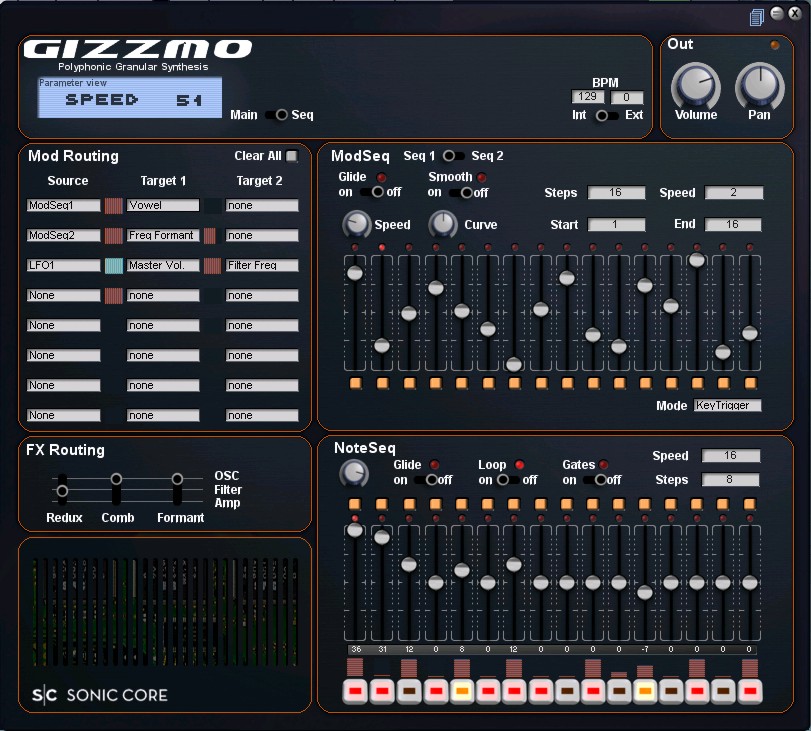Toggle the ModSeq Glide on/off switch
The image size is (811, 731).
point(372,192)
